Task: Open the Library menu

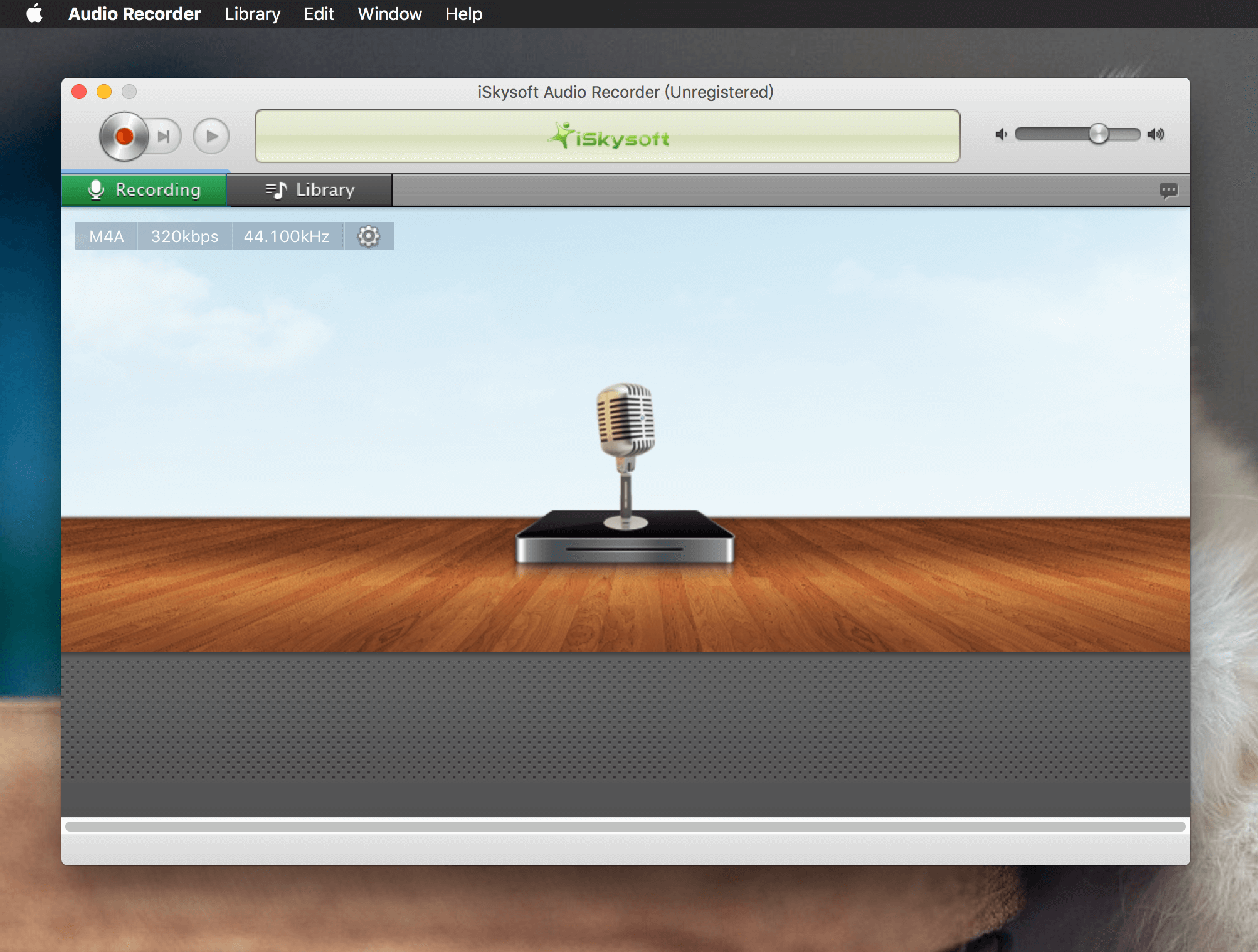Action: pyautogui.click(x=253, y=14)
